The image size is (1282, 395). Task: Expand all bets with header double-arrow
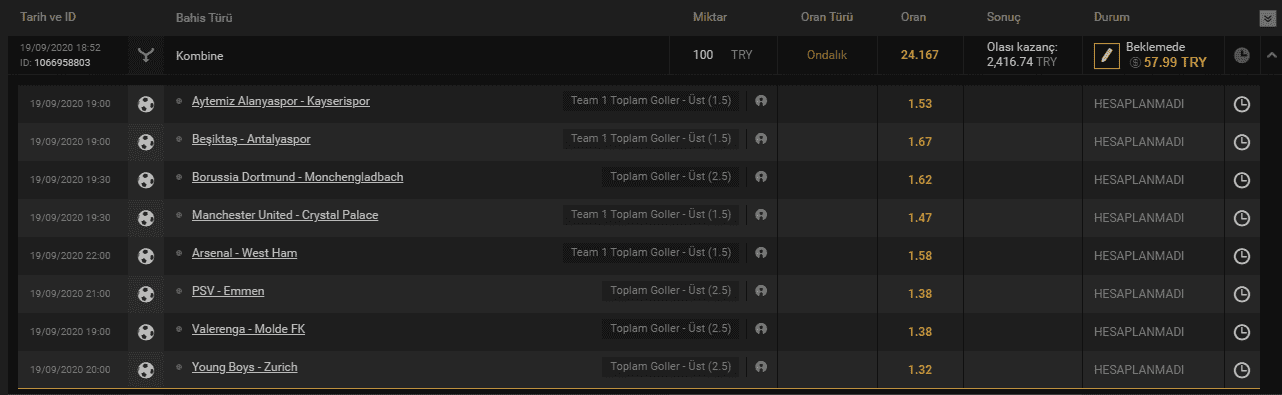[x=1267, y=17]
